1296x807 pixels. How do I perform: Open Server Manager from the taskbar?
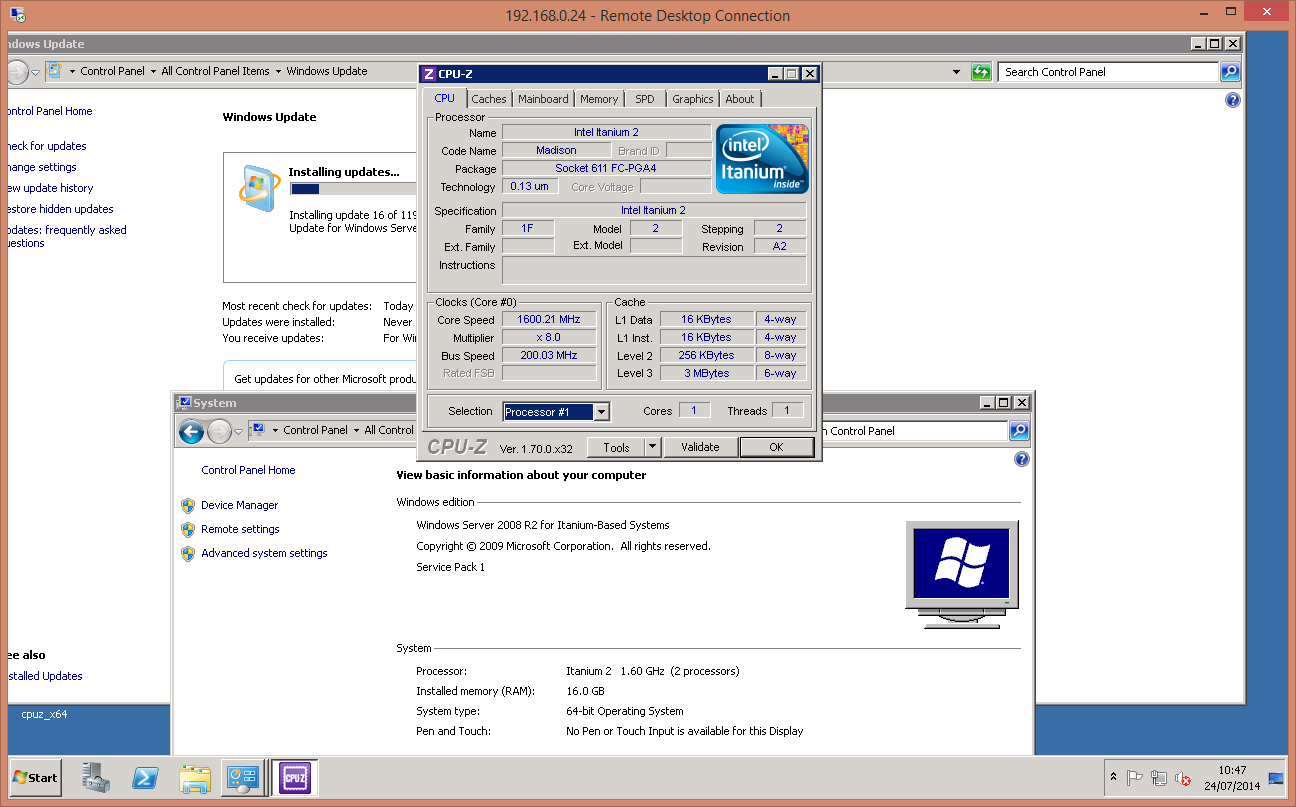point(96,777)
